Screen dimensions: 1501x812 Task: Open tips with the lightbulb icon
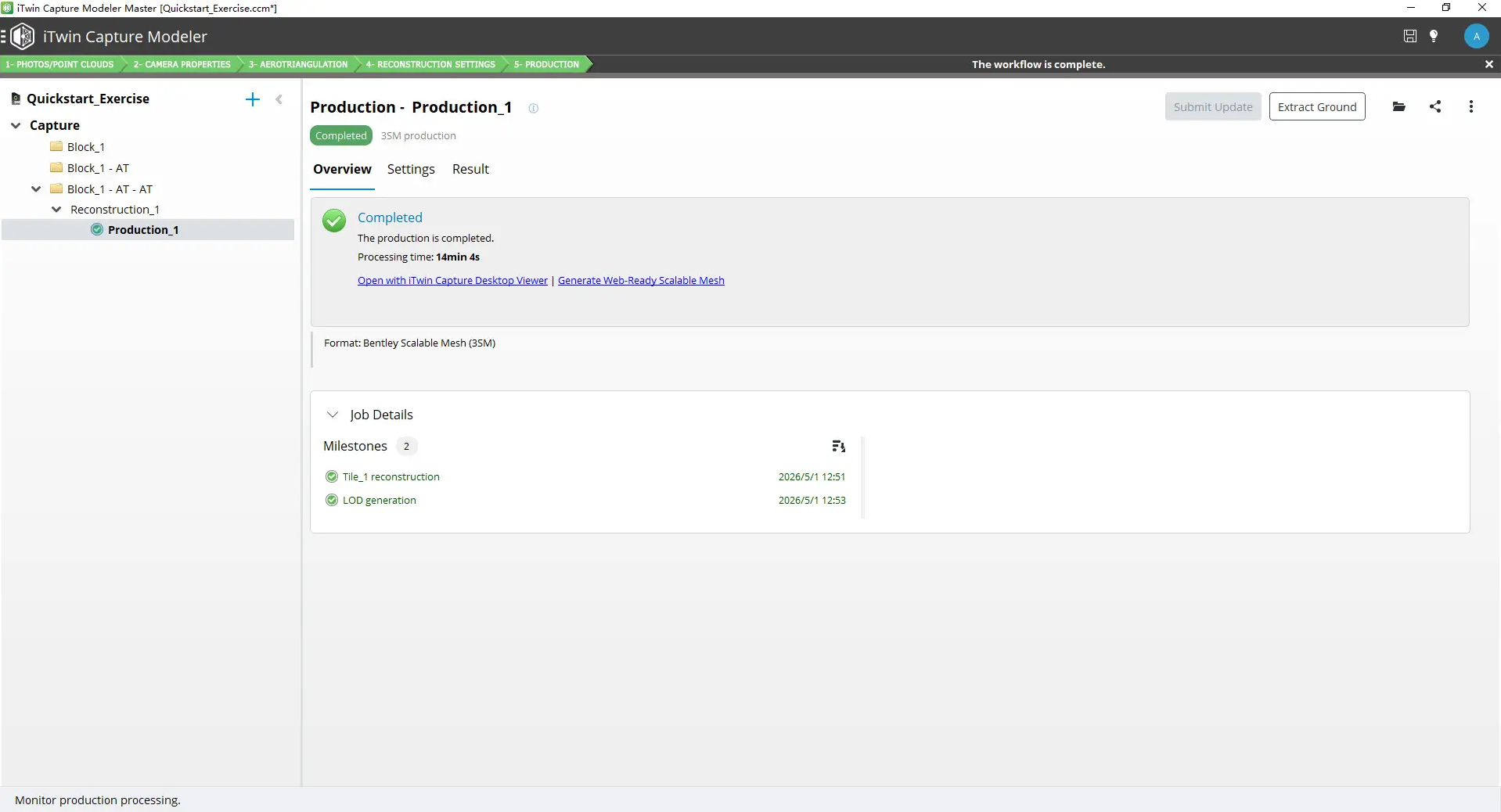pyautogui.click(x=1434, y=36)
